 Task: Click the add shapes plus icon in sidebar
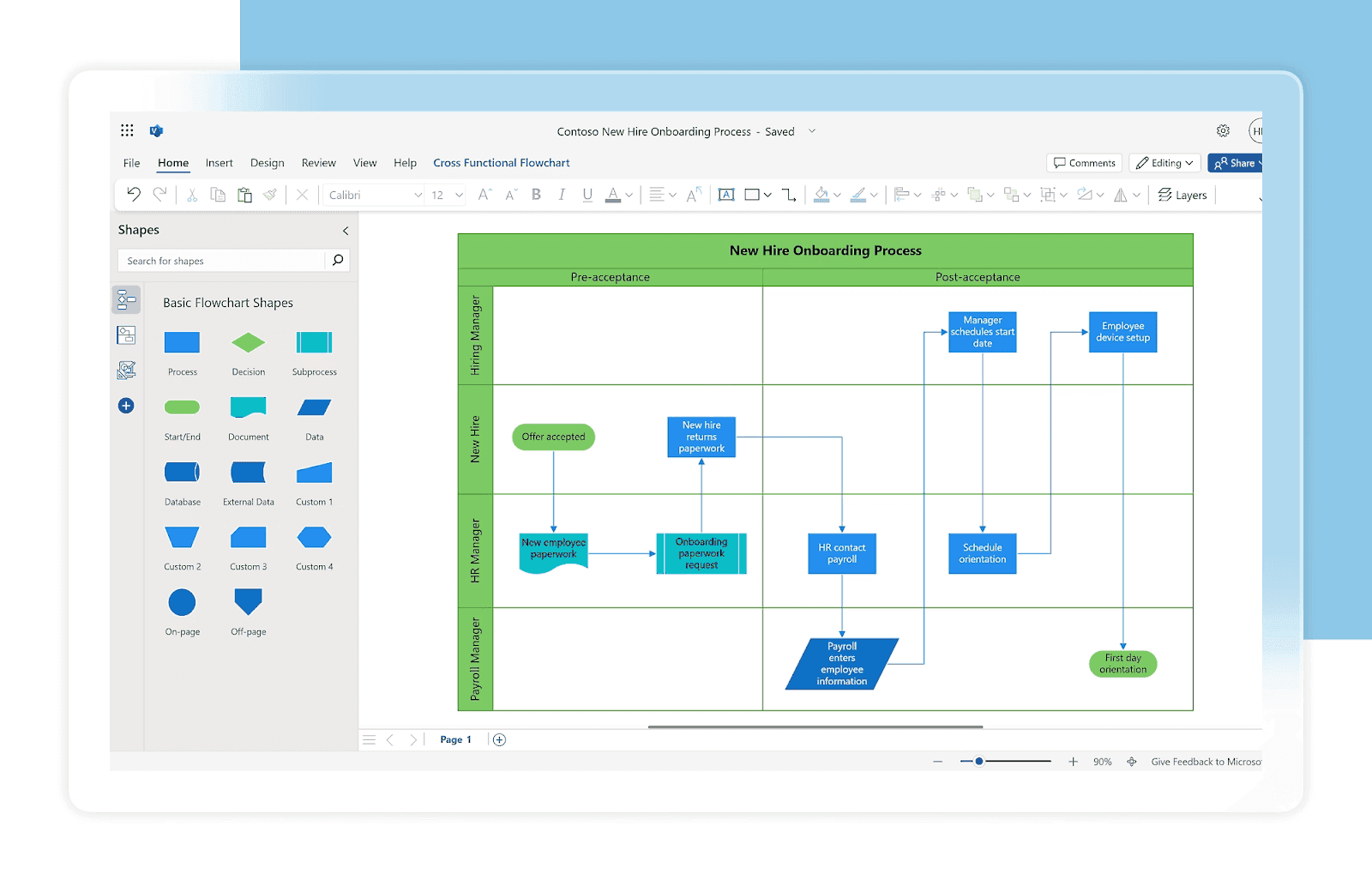126,406
